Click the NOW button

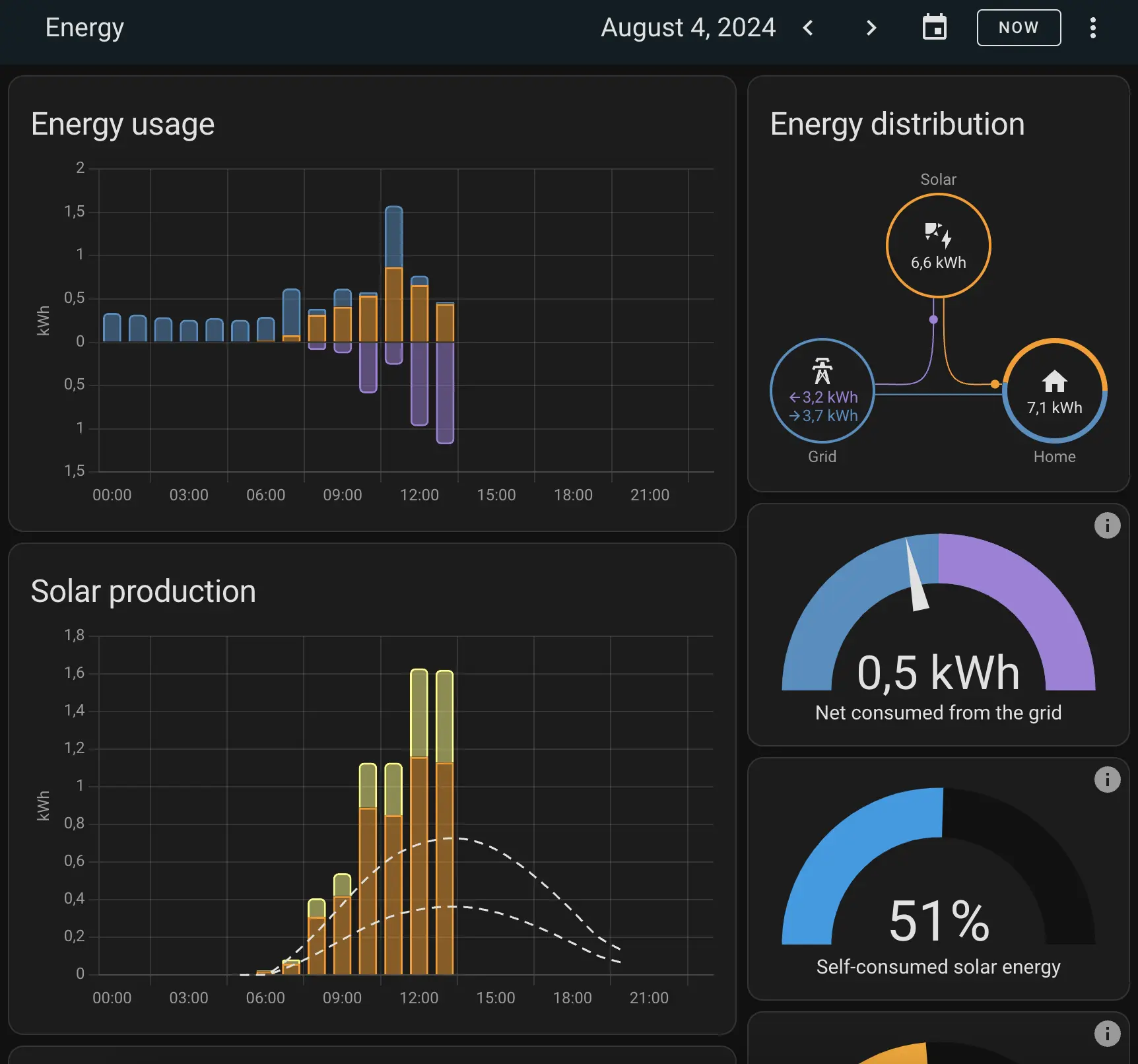click(x=1019, y=28)
